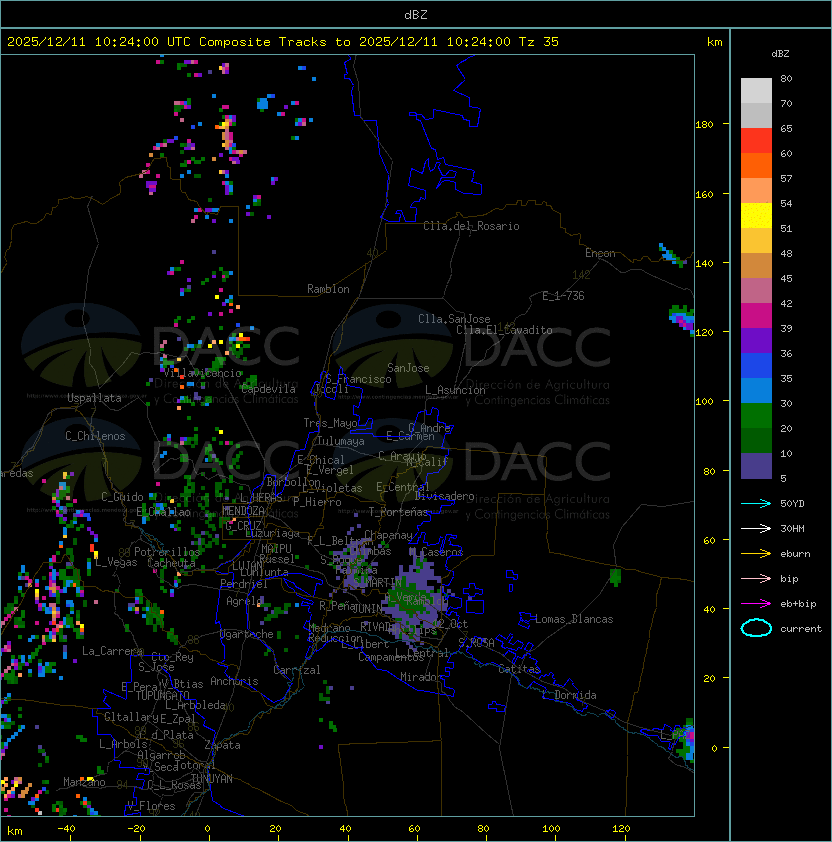Click the 'Manzano' place label
This screenshot has height=842, width=832.
[x=84, y=782]
